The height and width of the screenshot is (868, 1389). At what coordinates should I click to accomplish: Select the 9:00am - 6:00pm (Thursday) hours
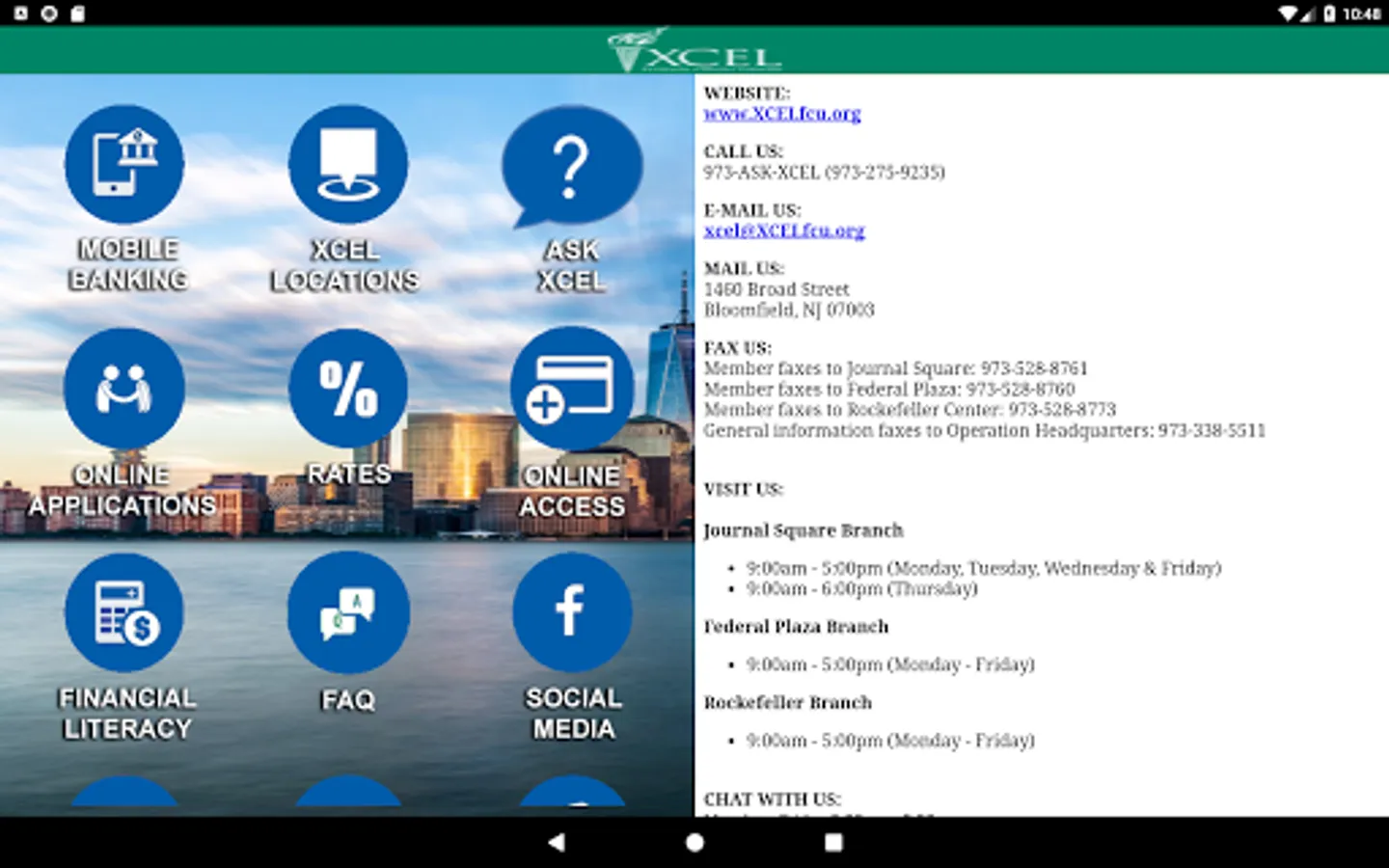(x=861, y=589)
